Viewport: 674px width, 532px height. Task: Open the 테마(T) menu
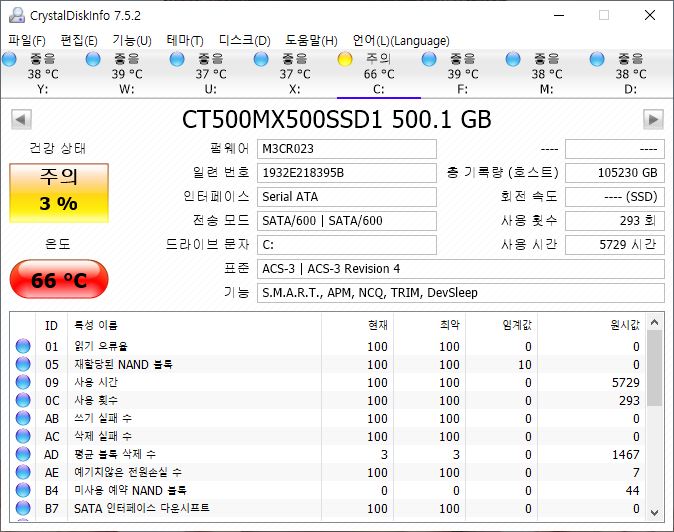click(185, 41)
